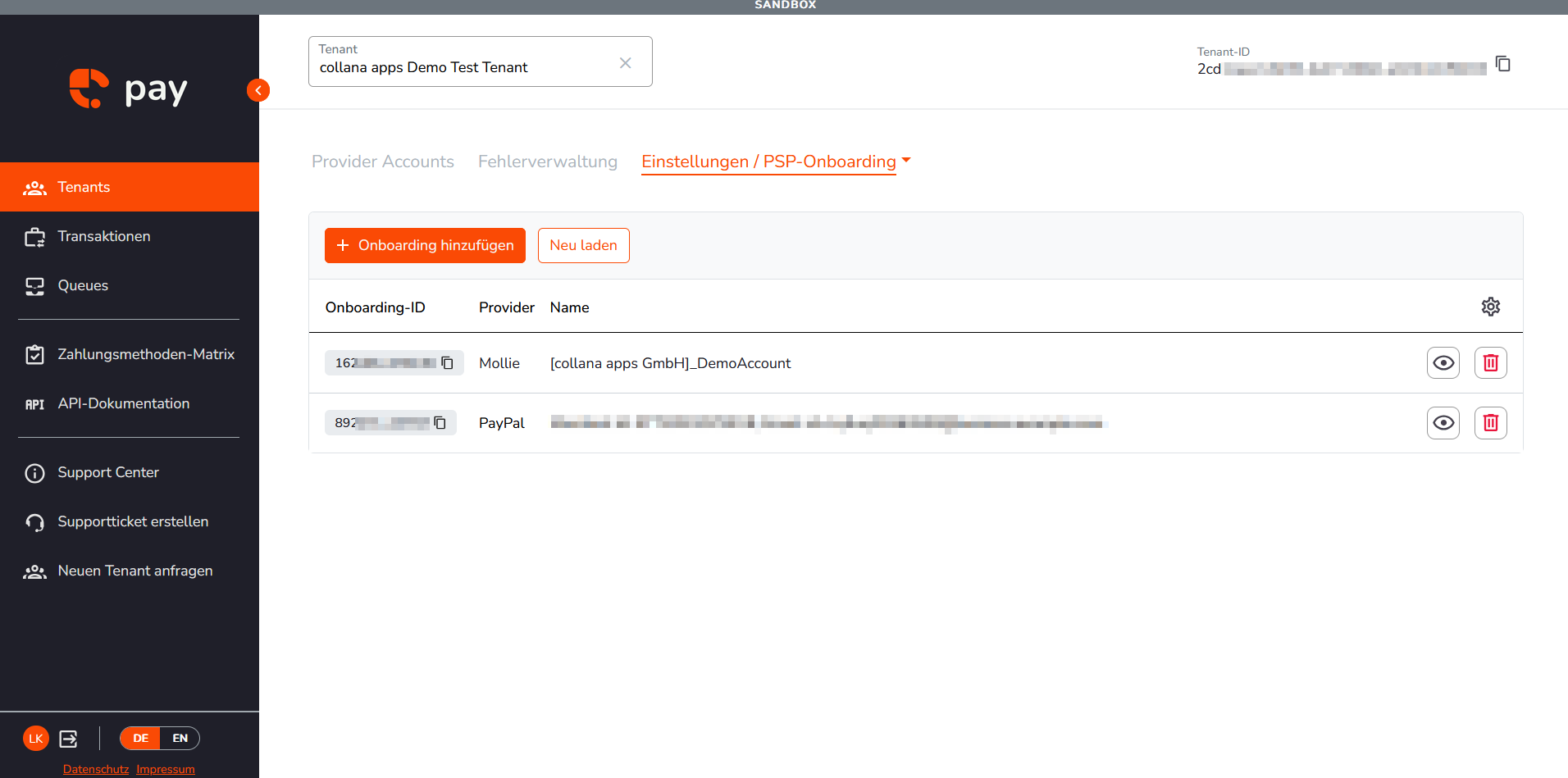Copy the Mollie onboarding ID

coord(447,363)
